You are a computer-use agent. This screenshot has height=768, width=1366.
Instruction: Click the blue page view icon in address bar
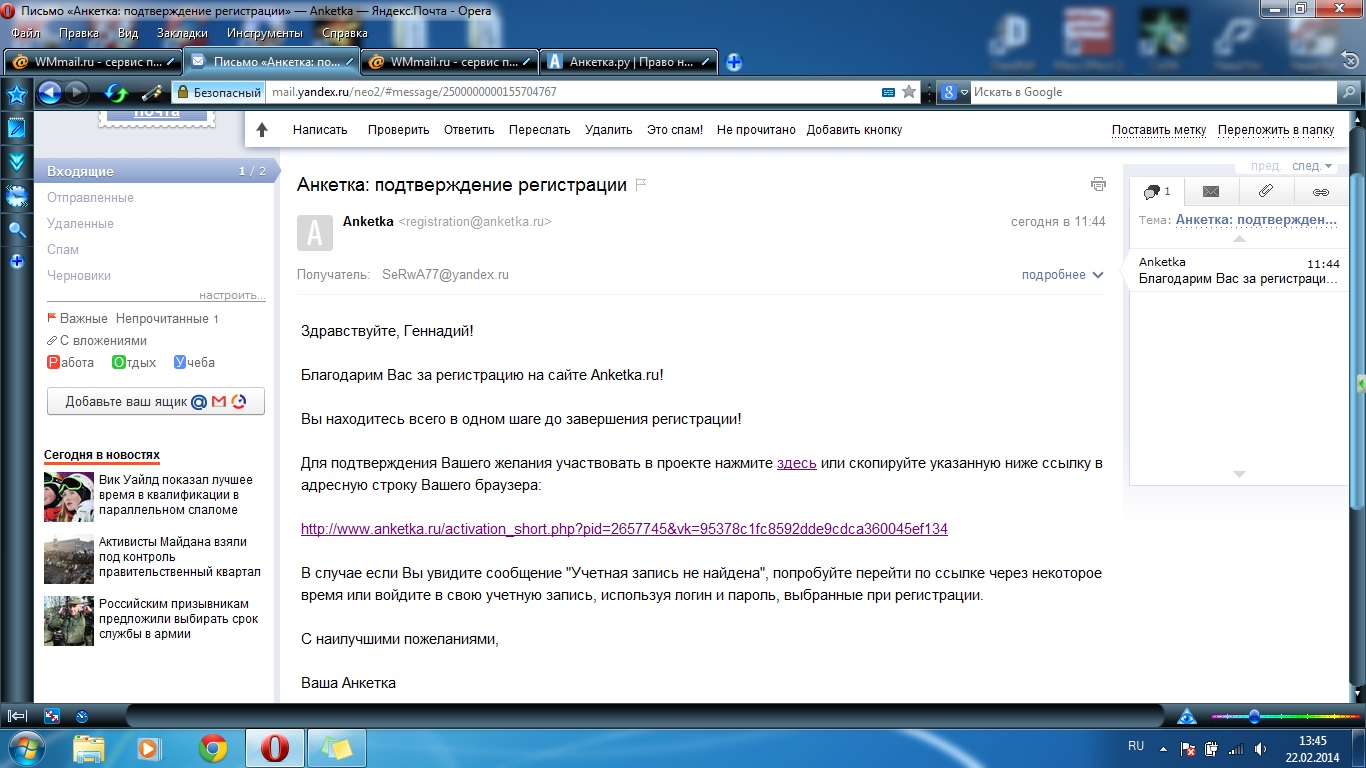coord(888,92)
